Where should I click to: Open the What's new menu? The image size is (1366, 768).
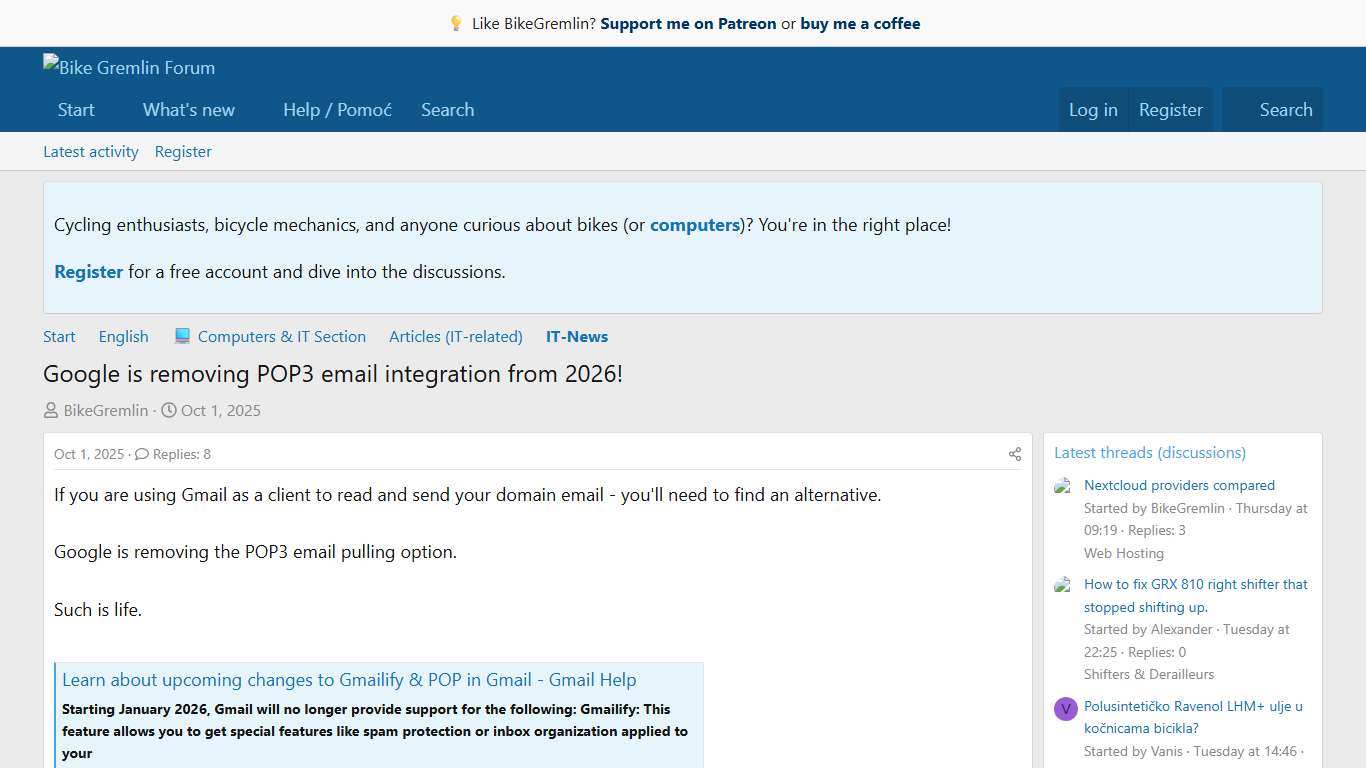(x=188, y=110)
